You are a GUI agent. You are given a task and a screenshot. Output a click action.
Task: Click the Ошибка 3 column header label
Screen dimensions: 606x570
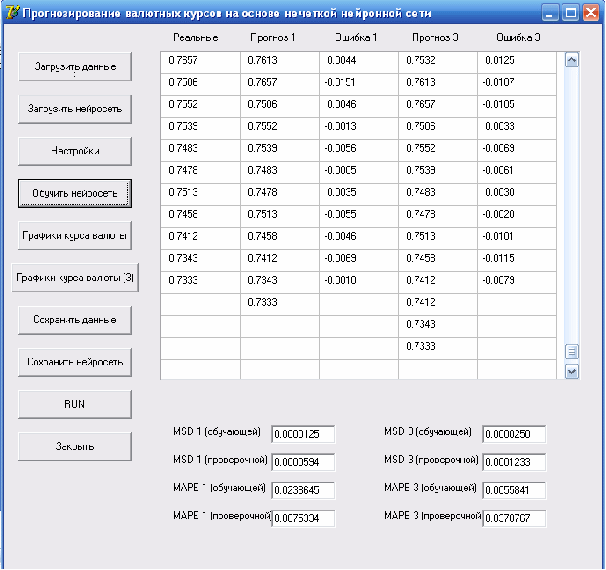(518, 37)
